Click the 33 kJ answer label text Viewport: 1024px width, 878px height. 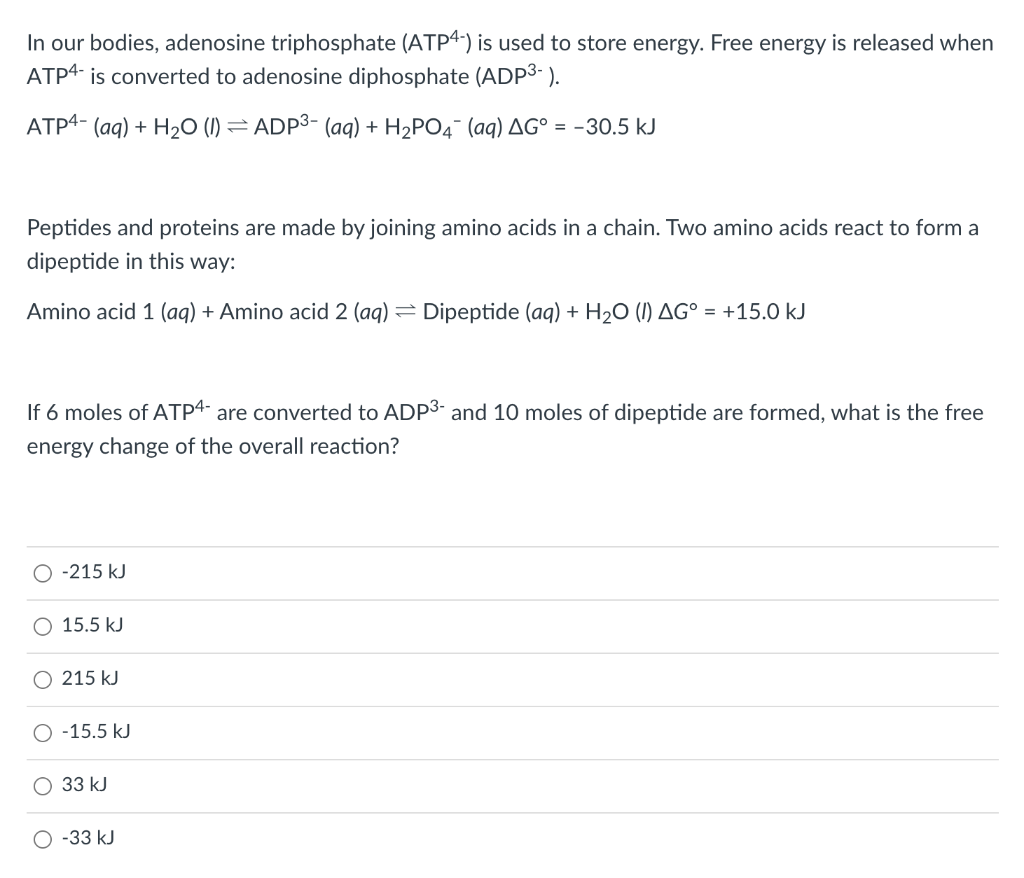[83, 785]
